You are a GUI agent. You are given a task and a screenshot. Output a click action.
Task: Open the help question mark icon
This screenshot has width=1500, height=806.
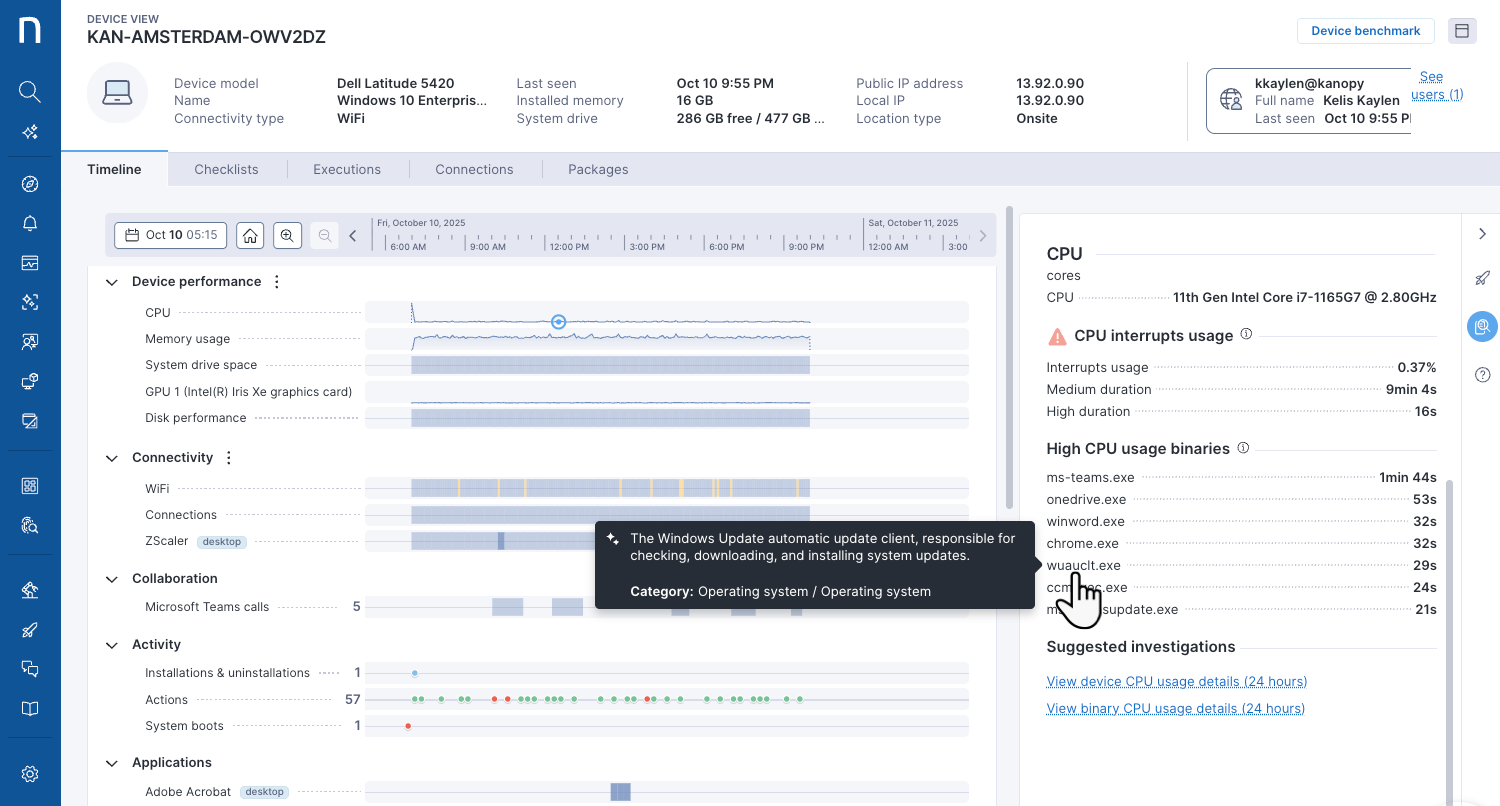point(1482,375)
